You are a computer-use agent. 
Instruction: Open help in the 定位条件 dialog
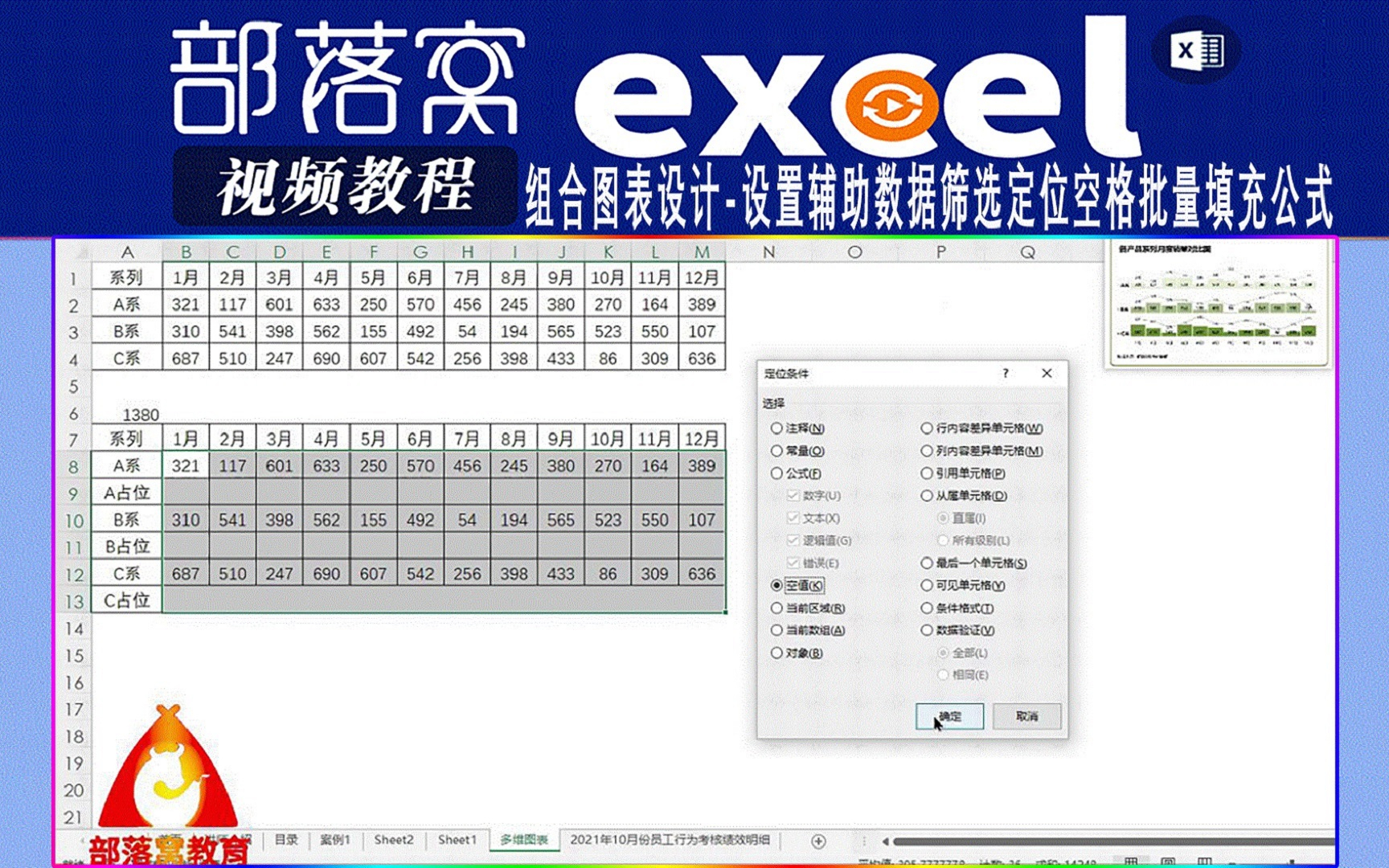(1005, 373)
